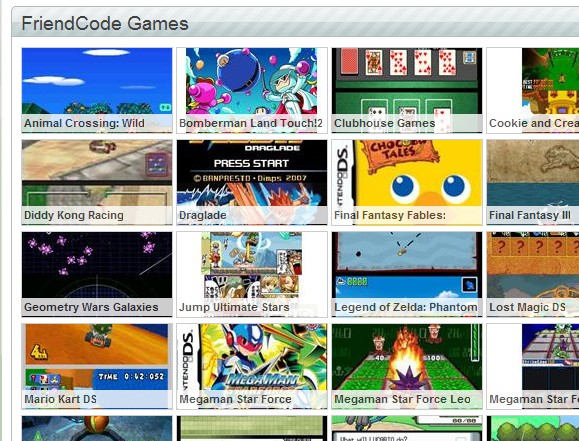Click the Cookie and Cream game thumbnail

coord(533,90)
